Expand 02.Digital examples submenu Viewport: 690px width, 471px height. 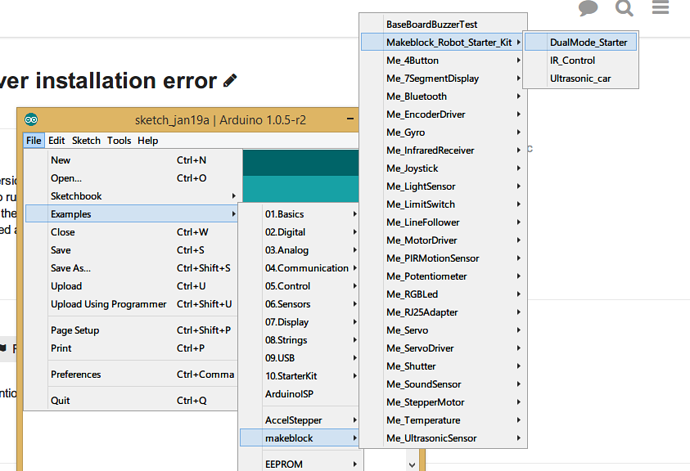click(299, 232)
